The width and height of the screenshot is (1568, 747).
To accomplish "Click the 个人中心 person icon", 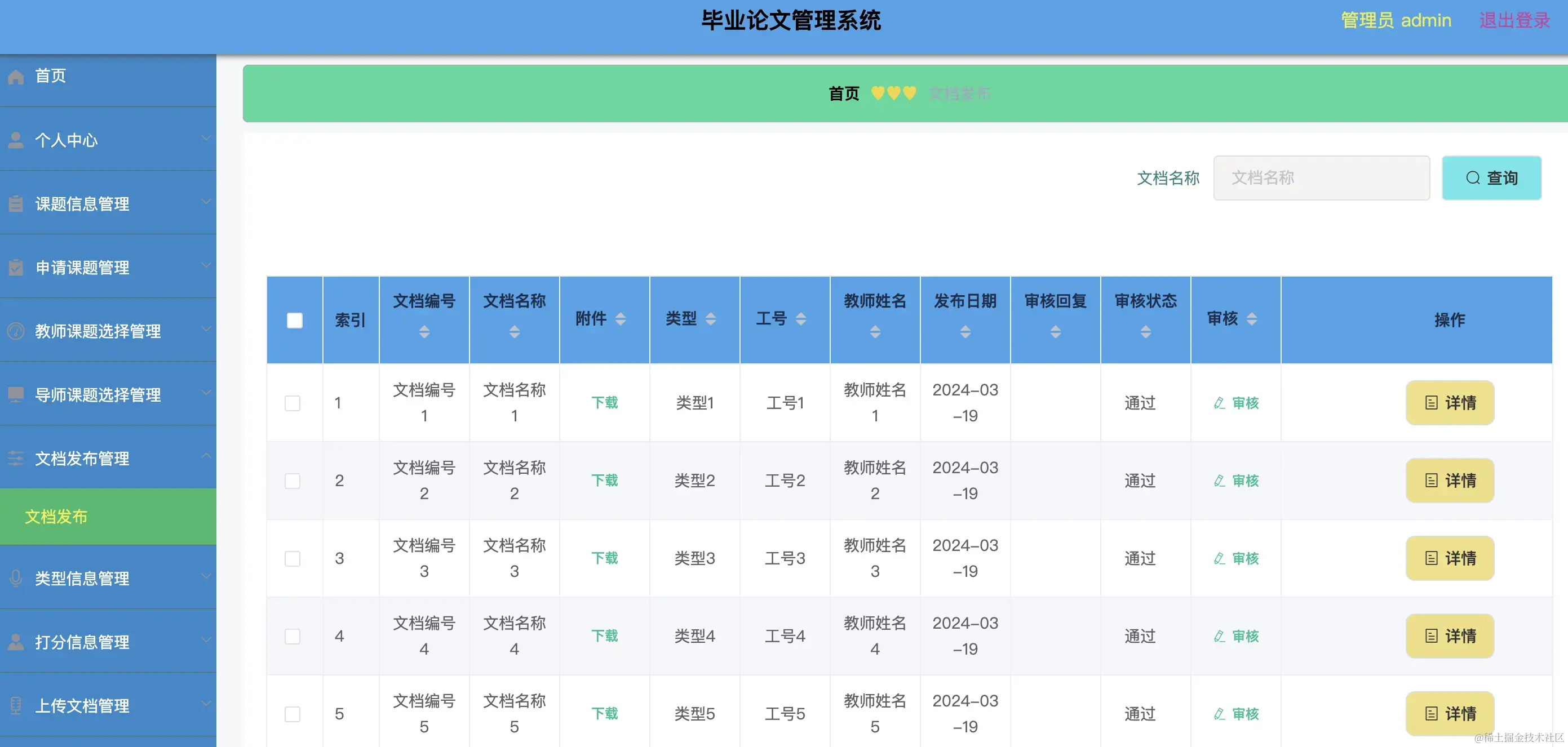I will (x=15, y=140).
